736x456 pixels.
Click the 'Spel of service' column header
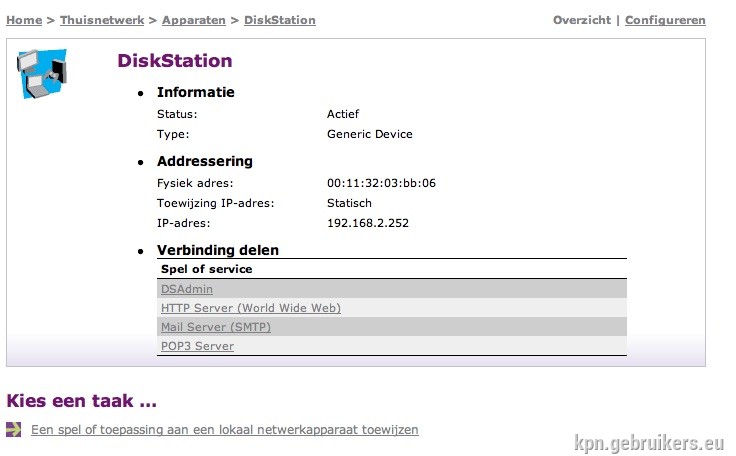coord(207,269)
